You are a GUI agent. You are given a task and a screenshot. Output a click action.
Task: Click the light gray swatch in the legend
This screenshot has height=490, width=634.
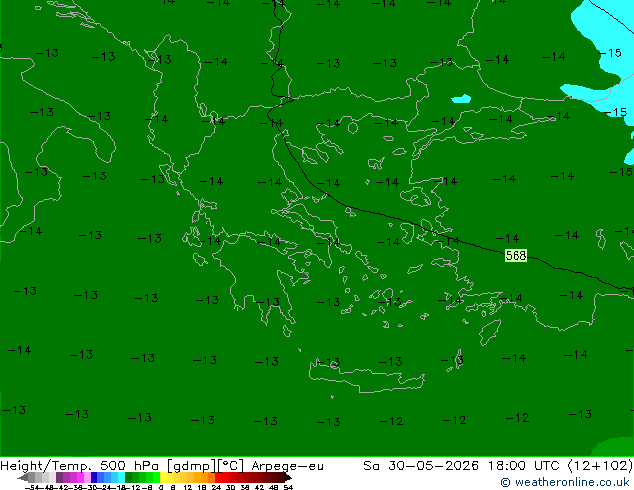point(52,477)
